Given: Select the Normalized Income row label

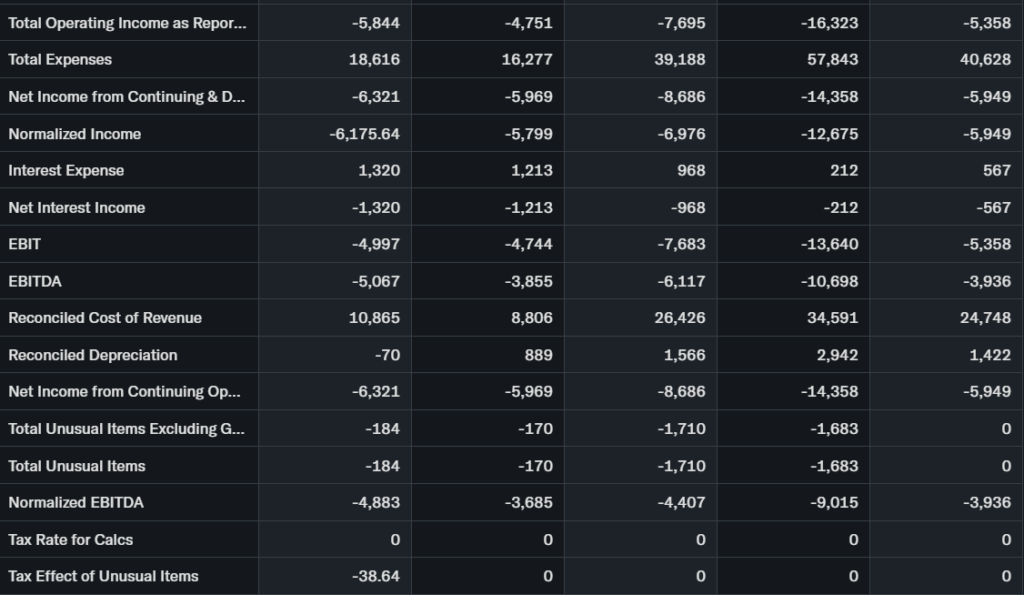Looking at the screenshot, I should tap(75, 134).
